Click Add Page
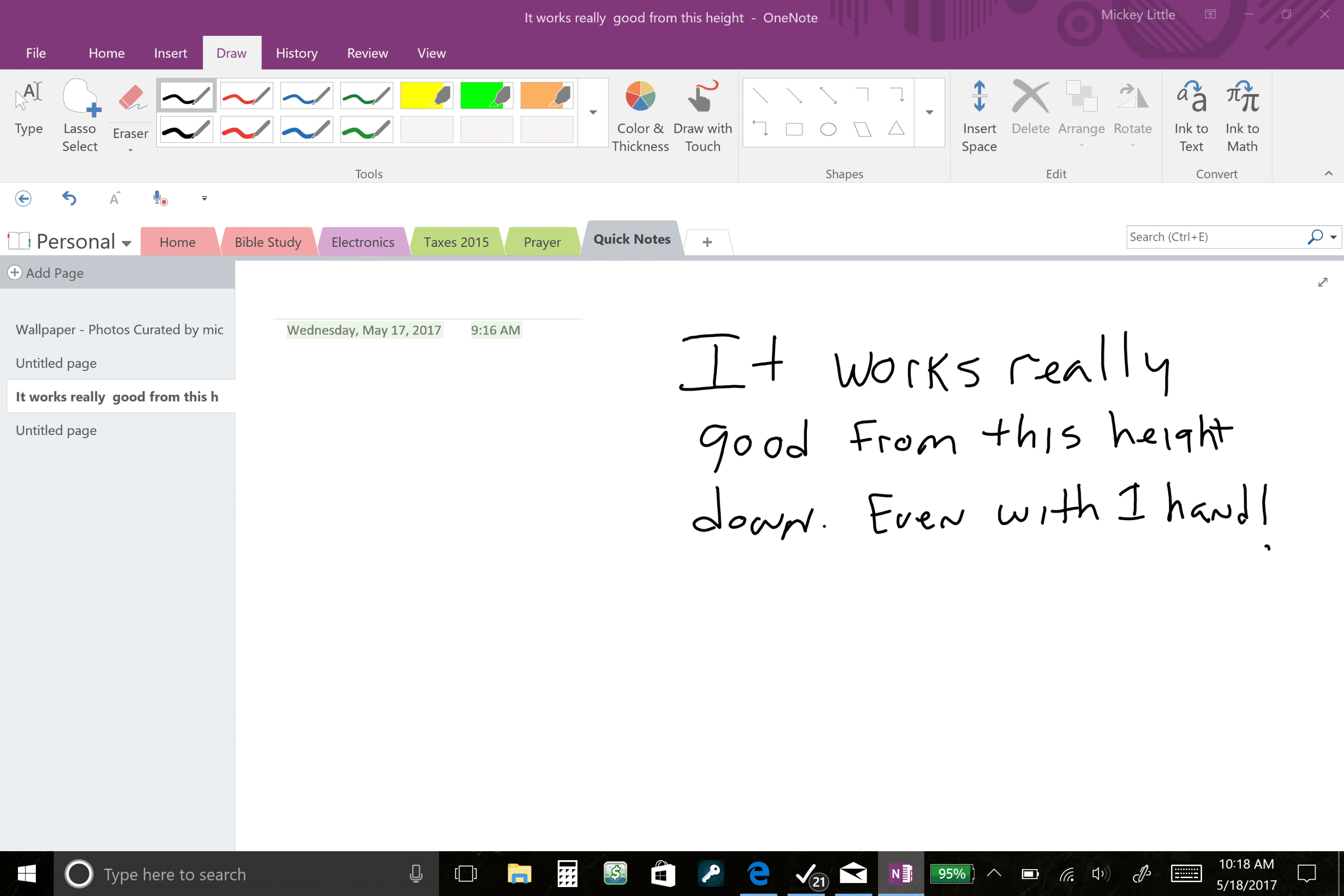1344x896 pixels. click(x=47, y=273)
